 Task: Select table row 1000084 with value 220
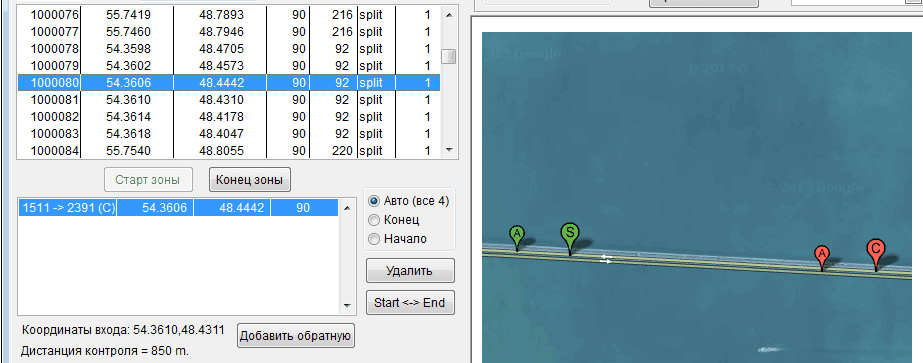point(229,151)
